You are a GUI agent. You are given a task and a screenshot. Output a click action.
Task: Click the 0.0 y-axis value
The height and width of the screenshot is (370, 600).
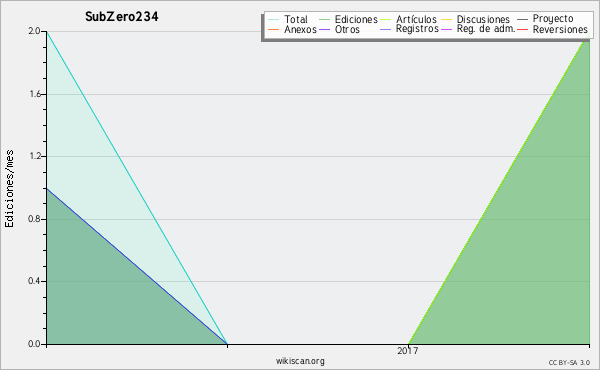click(x=34, y=344)
